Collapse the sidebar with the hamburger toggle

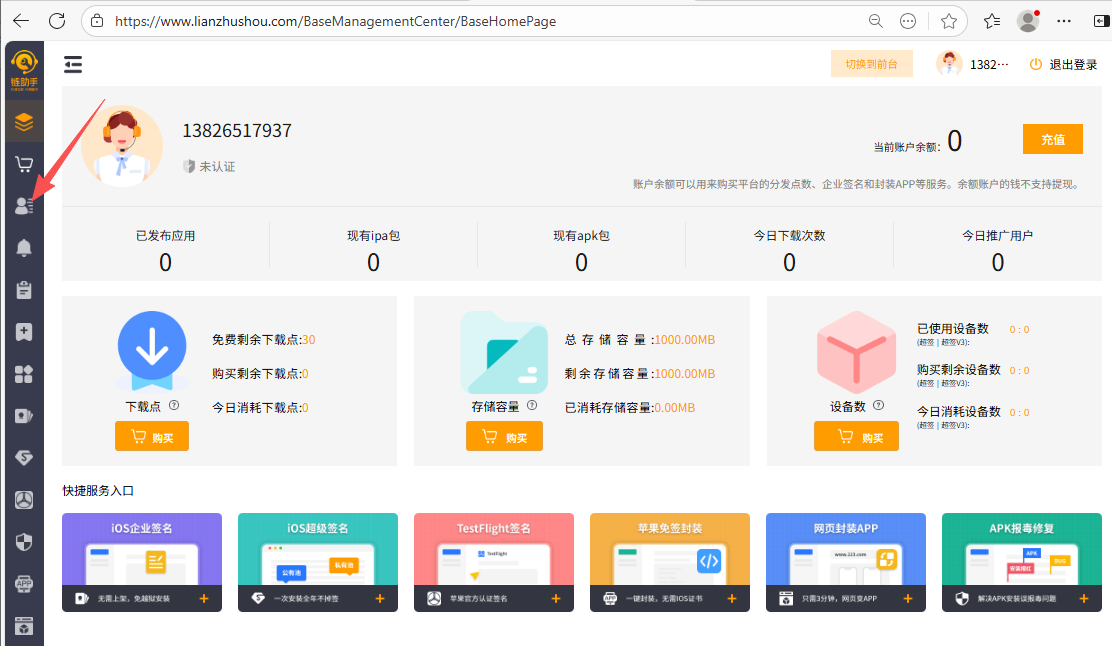73,65
